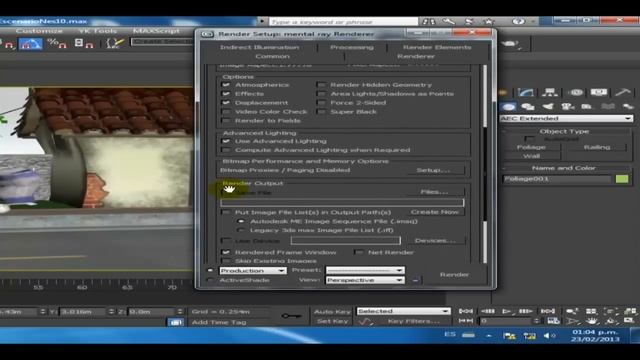Click the Render button

pos(454,275)
